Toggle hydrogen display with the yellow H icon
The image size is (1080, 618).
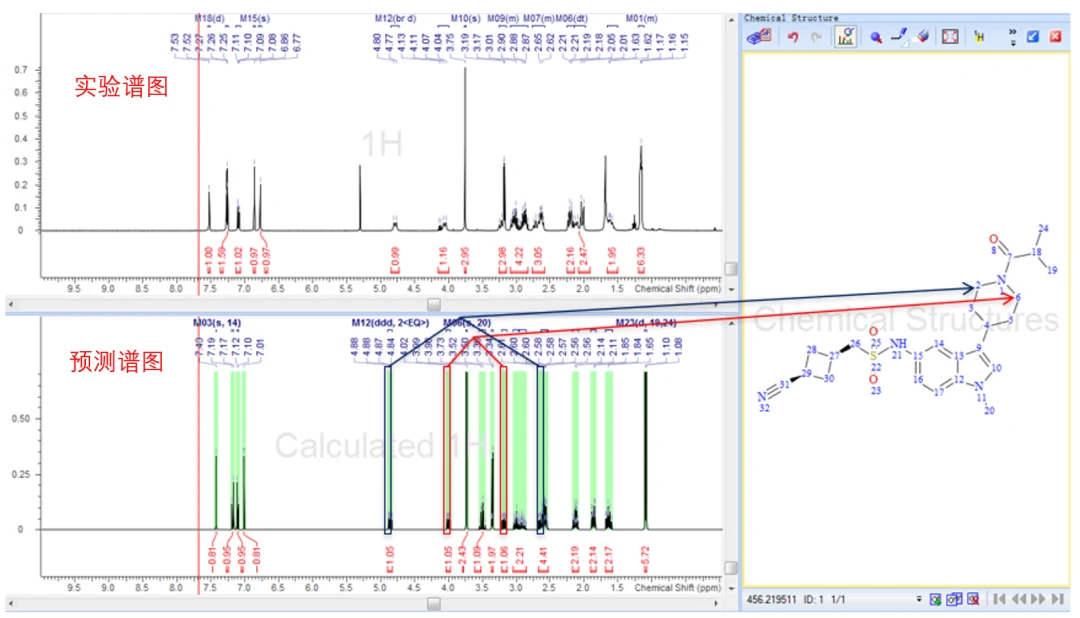tap(979, 37)
